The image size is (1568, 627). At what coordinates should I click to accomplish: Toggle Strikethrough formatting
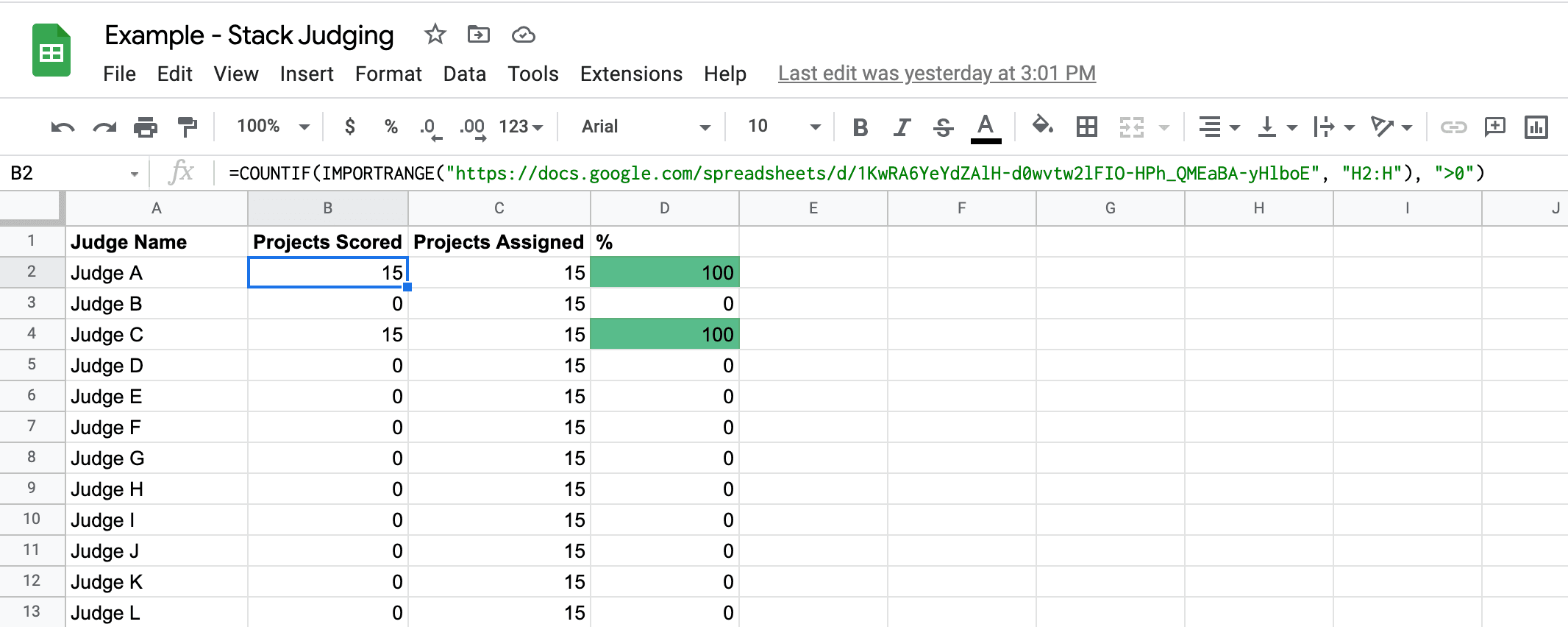943,127
